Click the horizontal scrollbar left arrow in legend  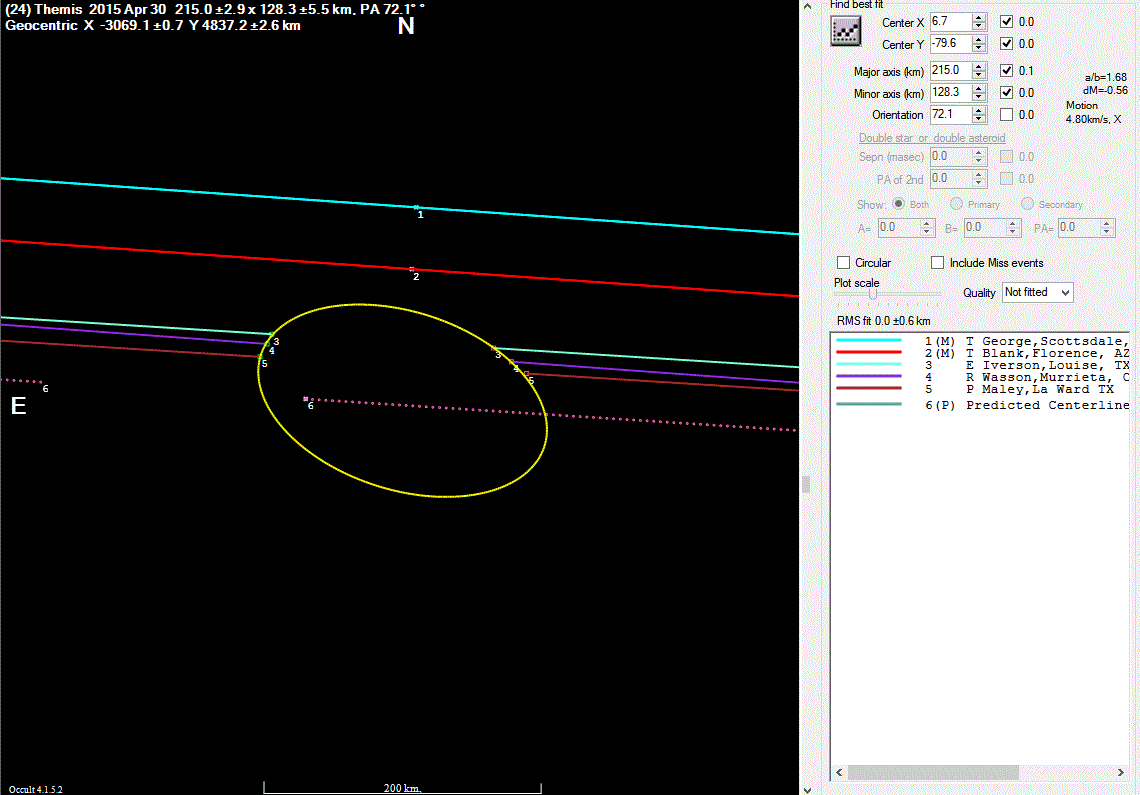[x=840, y=773]
